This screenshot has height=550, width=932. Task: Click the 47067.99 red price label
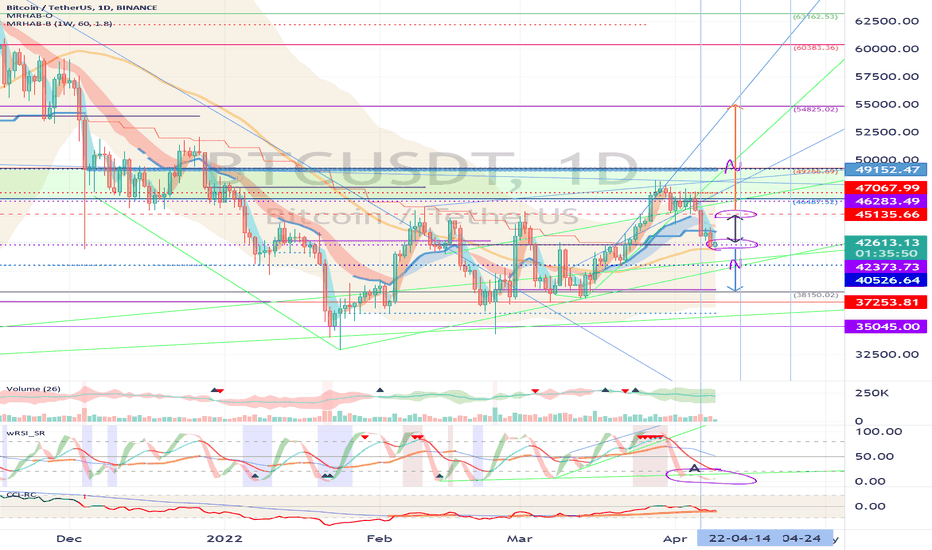[x=887, y=188]
